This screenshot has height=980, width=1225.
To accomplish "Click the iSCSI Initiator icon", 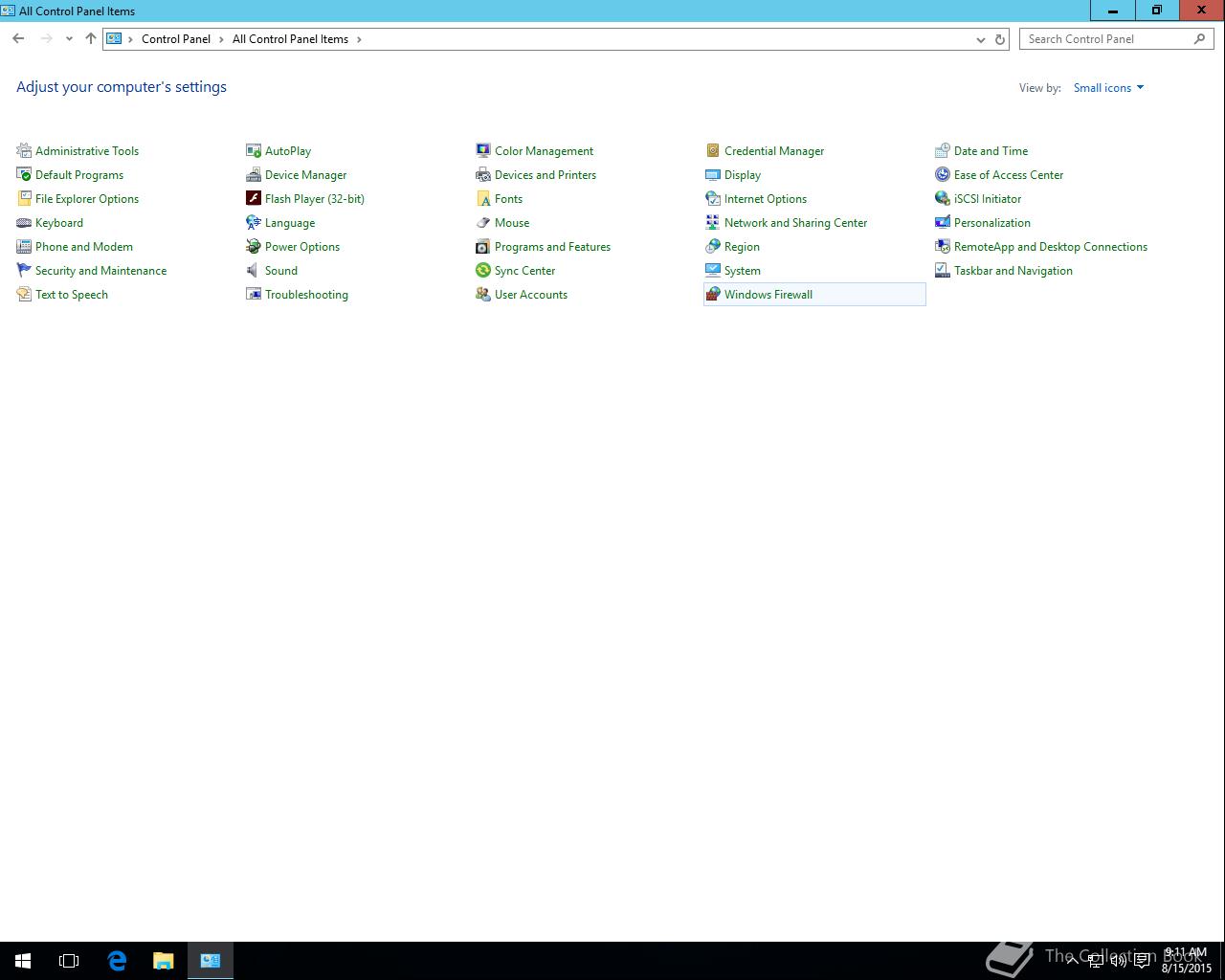I will [x=943, y=198].
